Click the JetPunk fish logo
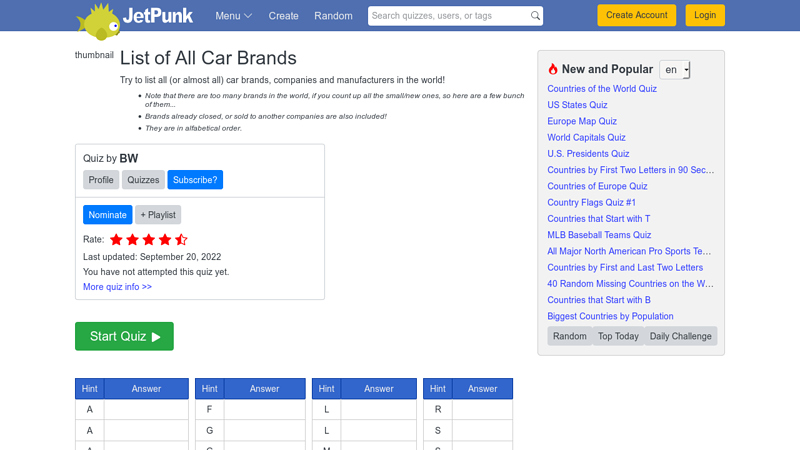The height and width of the screenshot is (450, 800). (98, 22)
